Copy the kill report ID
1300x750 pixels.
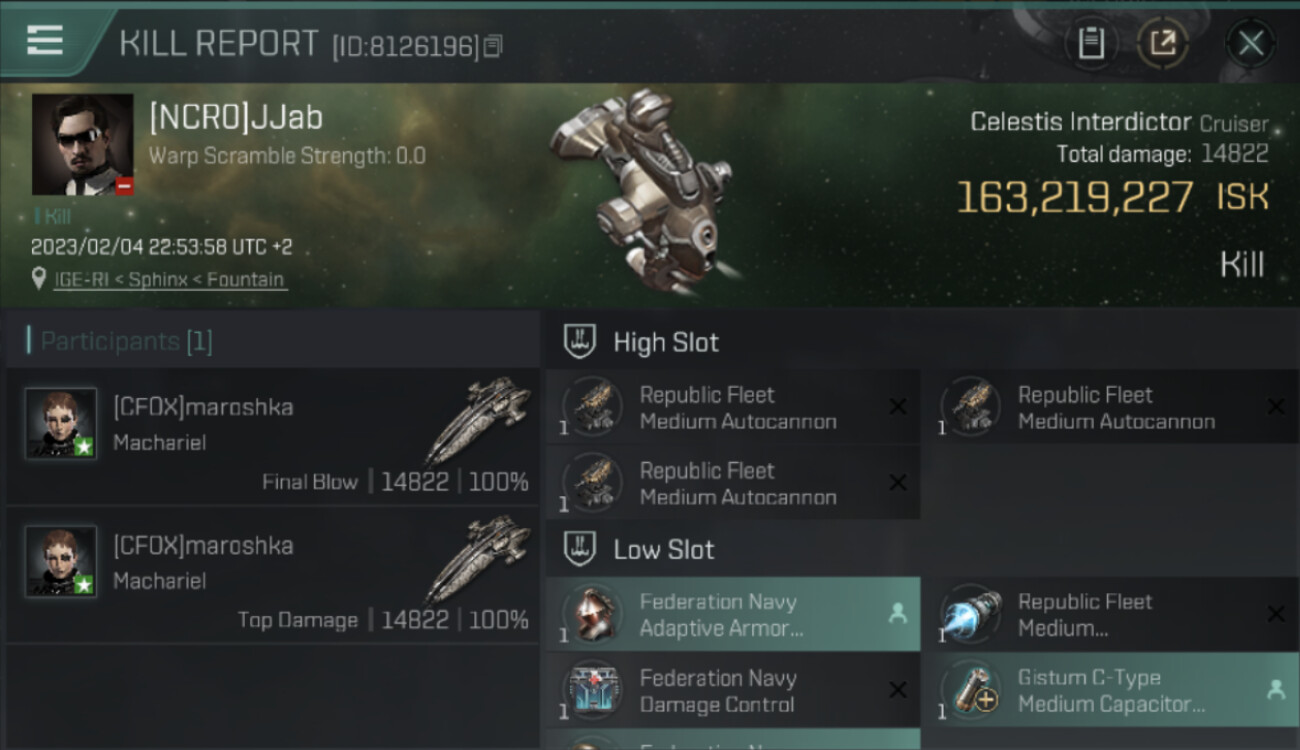coord(493,46)
